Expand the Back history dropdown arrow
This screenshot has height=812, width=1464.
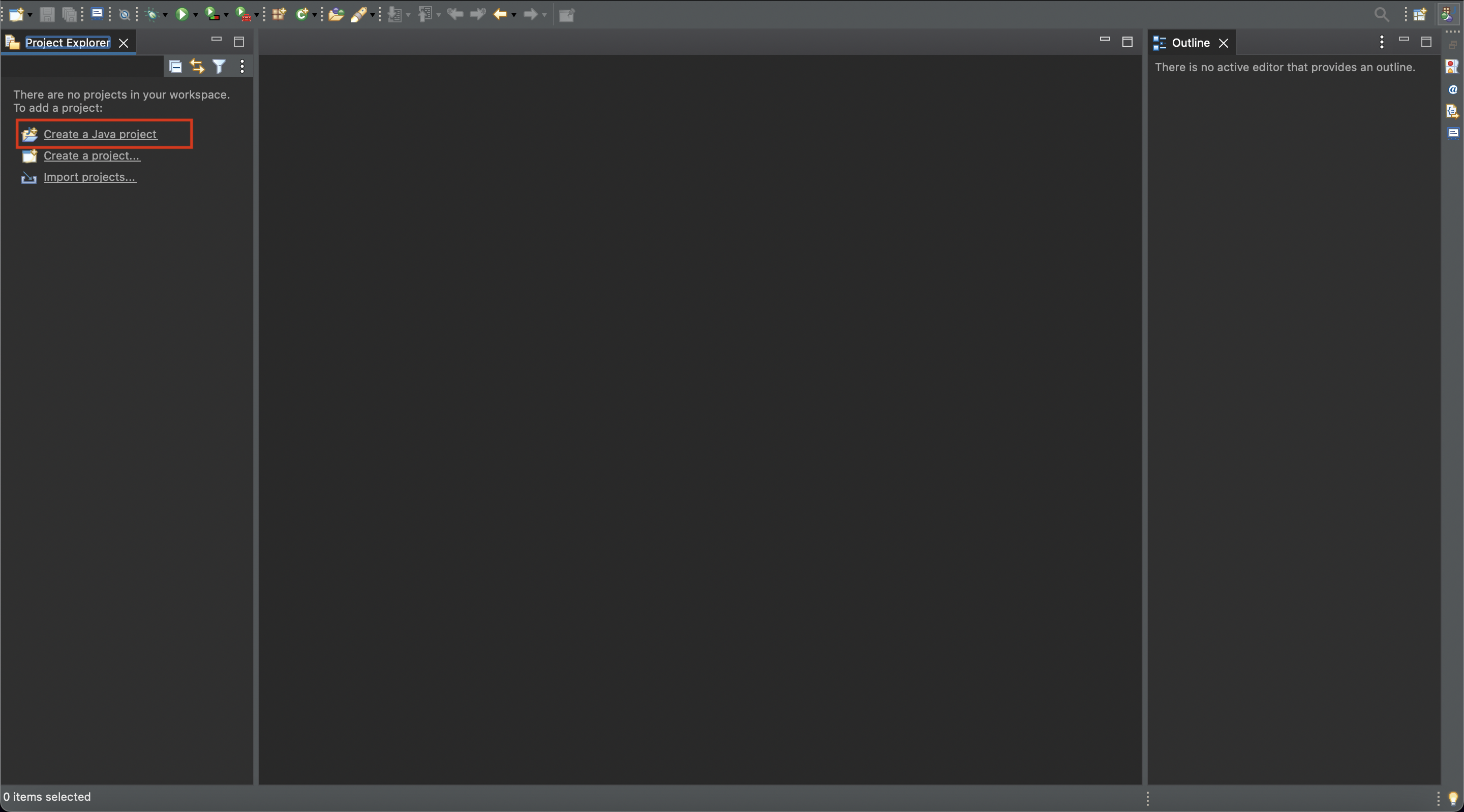(514, 15)
